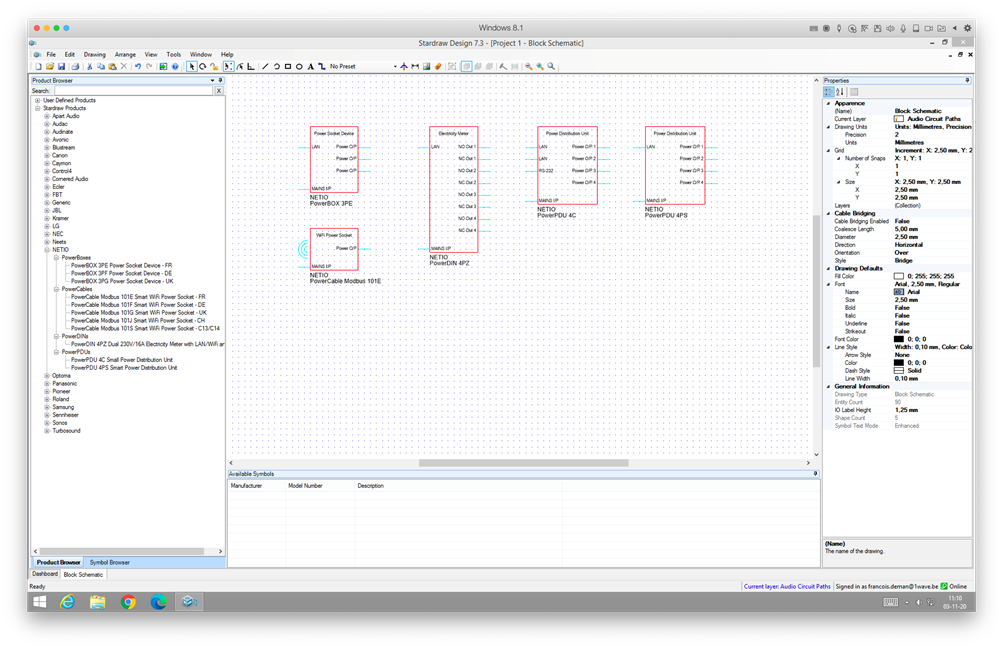
Task: Open the Arrange menu
Action: click(x=125, y=55)
